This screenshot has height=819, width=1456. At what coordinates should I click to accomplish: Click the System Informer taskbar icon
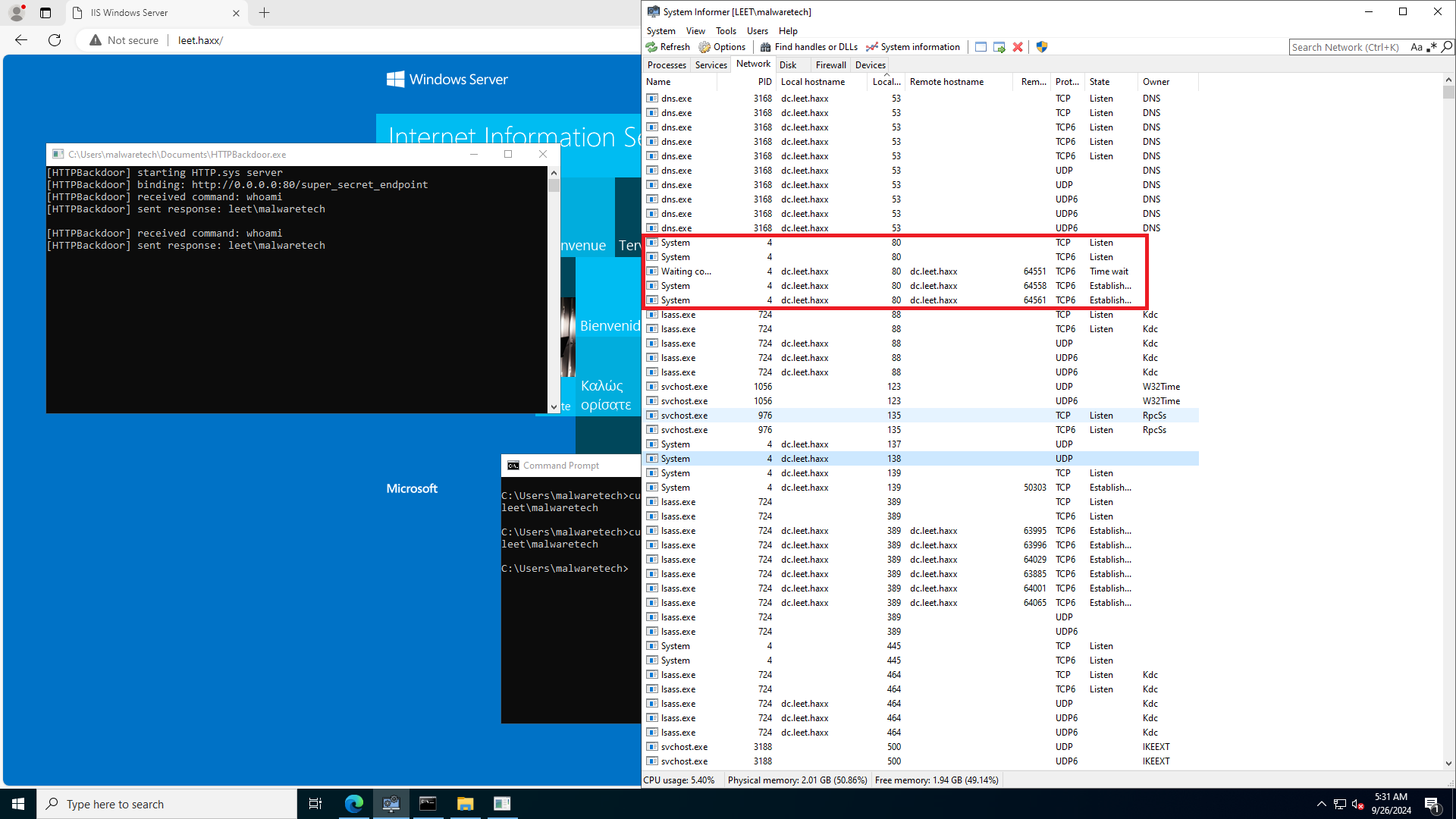pyautogui.click(x=391, y=804)
